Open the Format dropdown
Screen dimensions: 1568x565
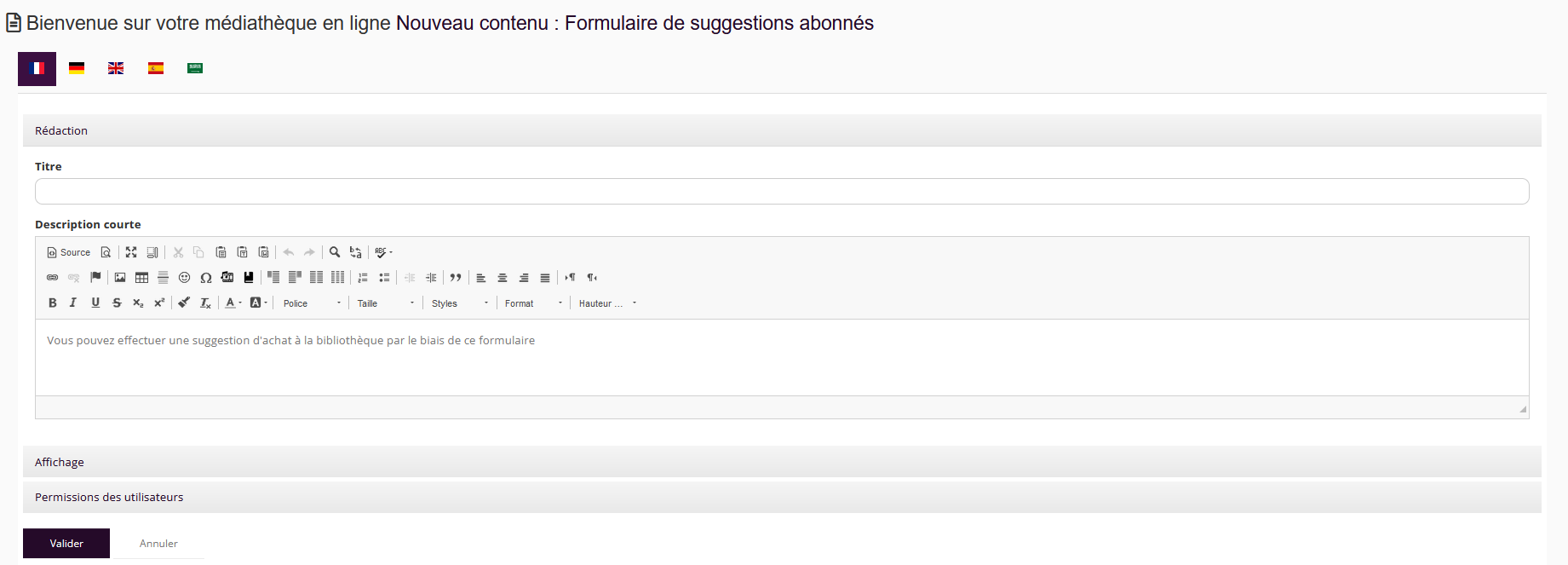tap(533, 303)
